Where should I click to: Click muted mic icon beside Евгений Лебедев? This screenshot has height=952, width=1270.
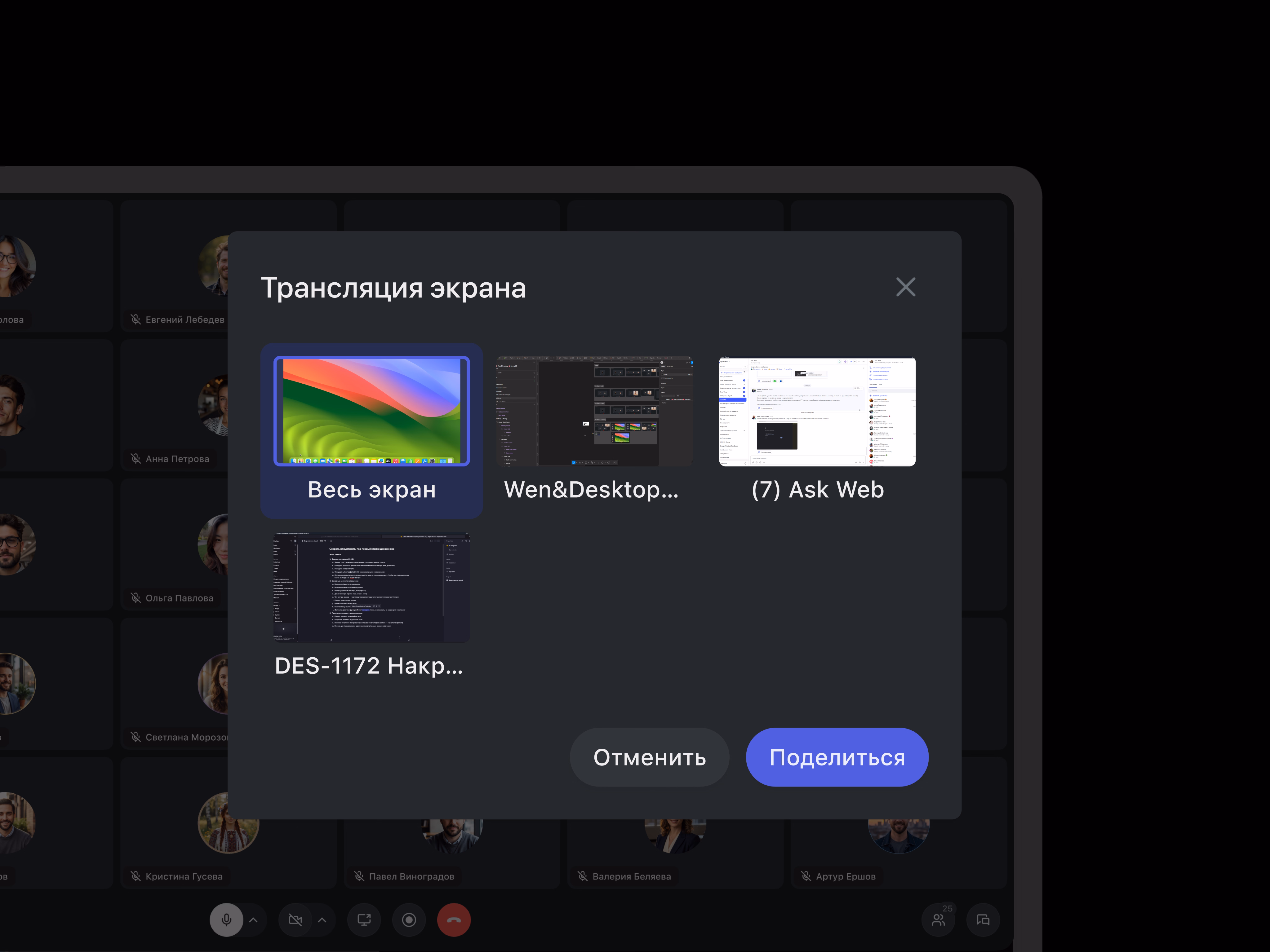(135, 320)
